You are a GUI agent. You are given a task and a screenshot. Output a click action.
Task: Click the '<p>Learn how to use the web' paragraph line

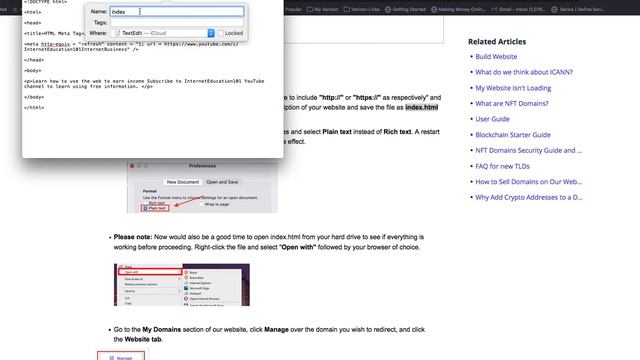click(x=144, y=84)
